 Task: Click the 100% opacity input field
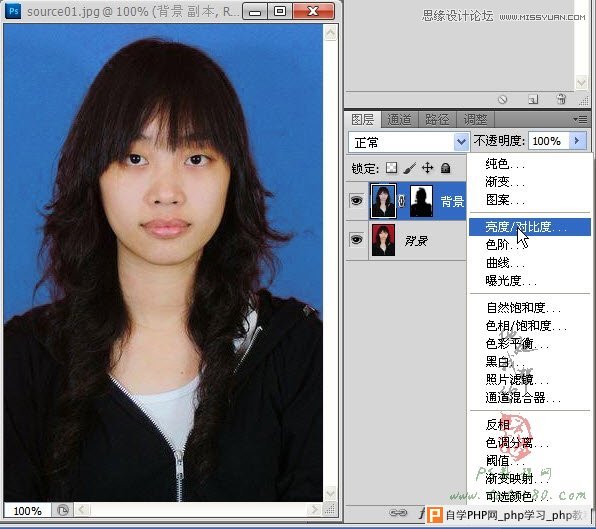(548, 141)
